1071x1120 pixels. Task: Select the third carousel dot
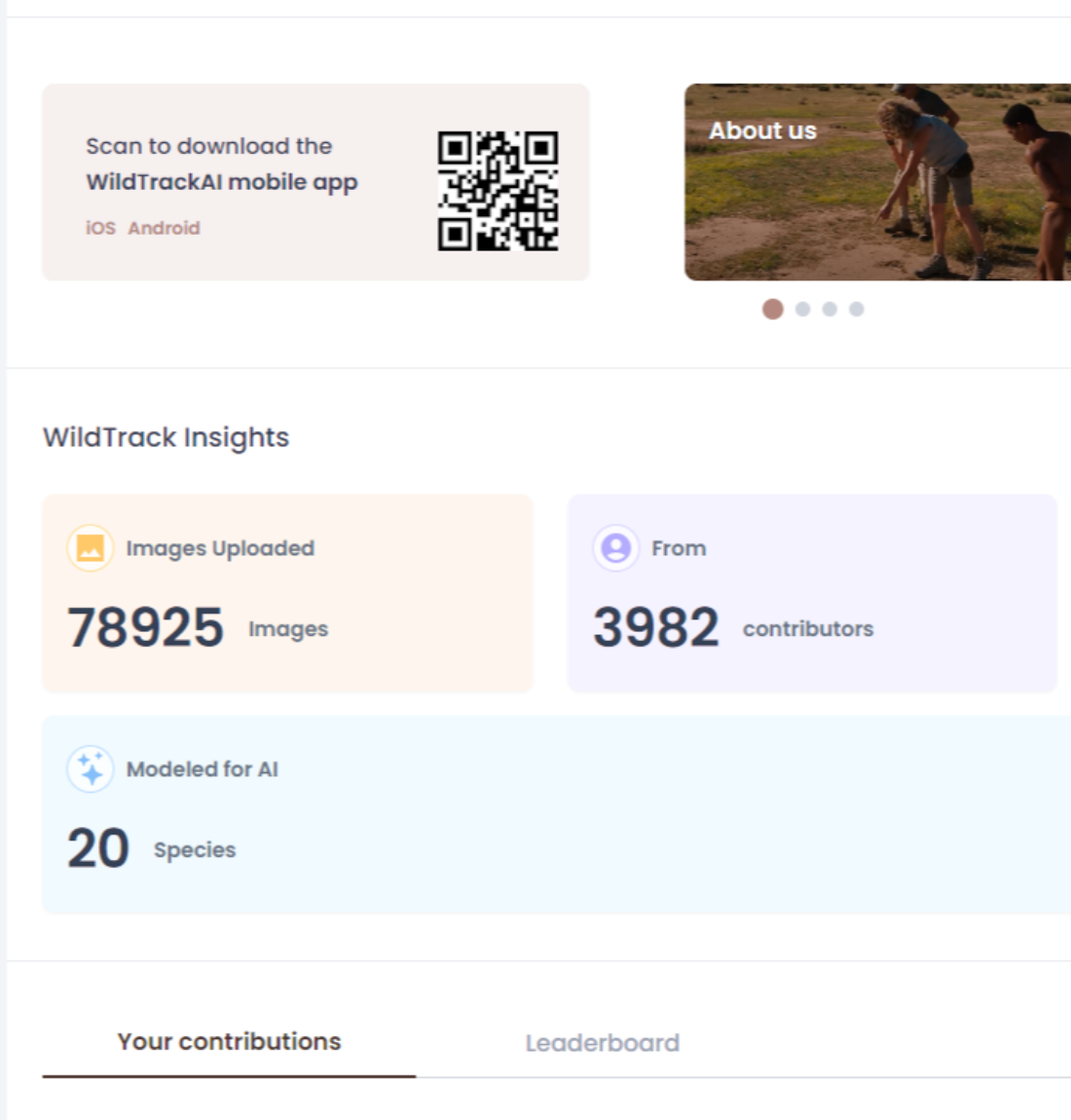[830, 310]
